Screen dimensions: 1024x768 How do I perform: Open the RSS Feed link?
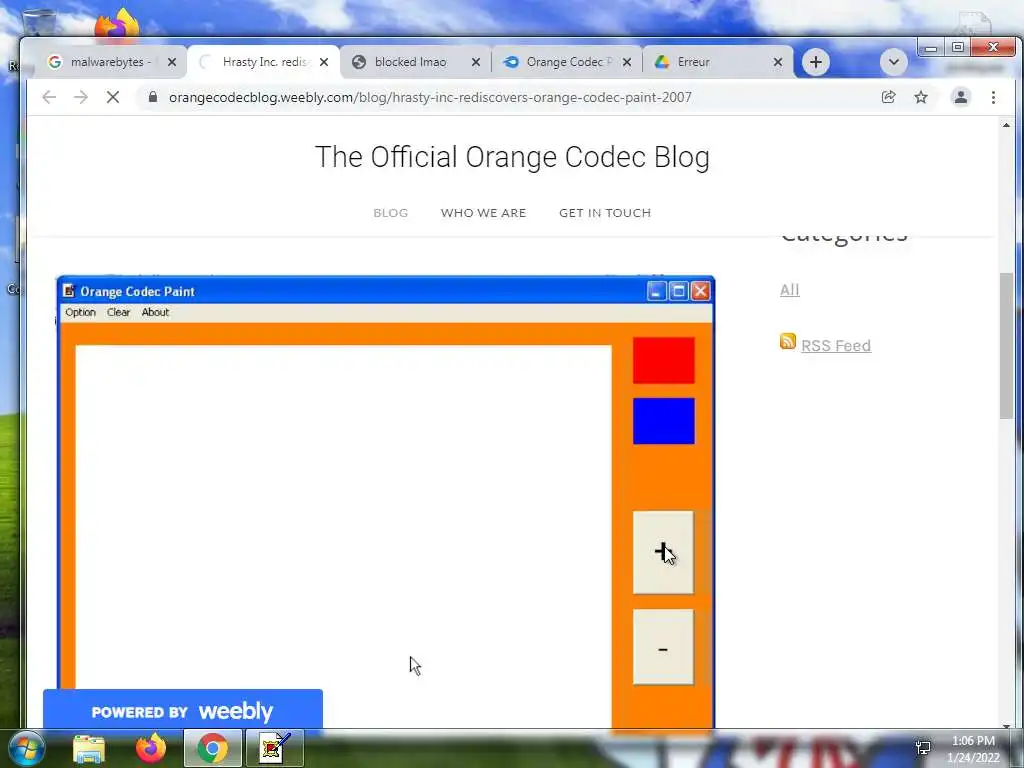pyautogui.click(x=836, y=345)
